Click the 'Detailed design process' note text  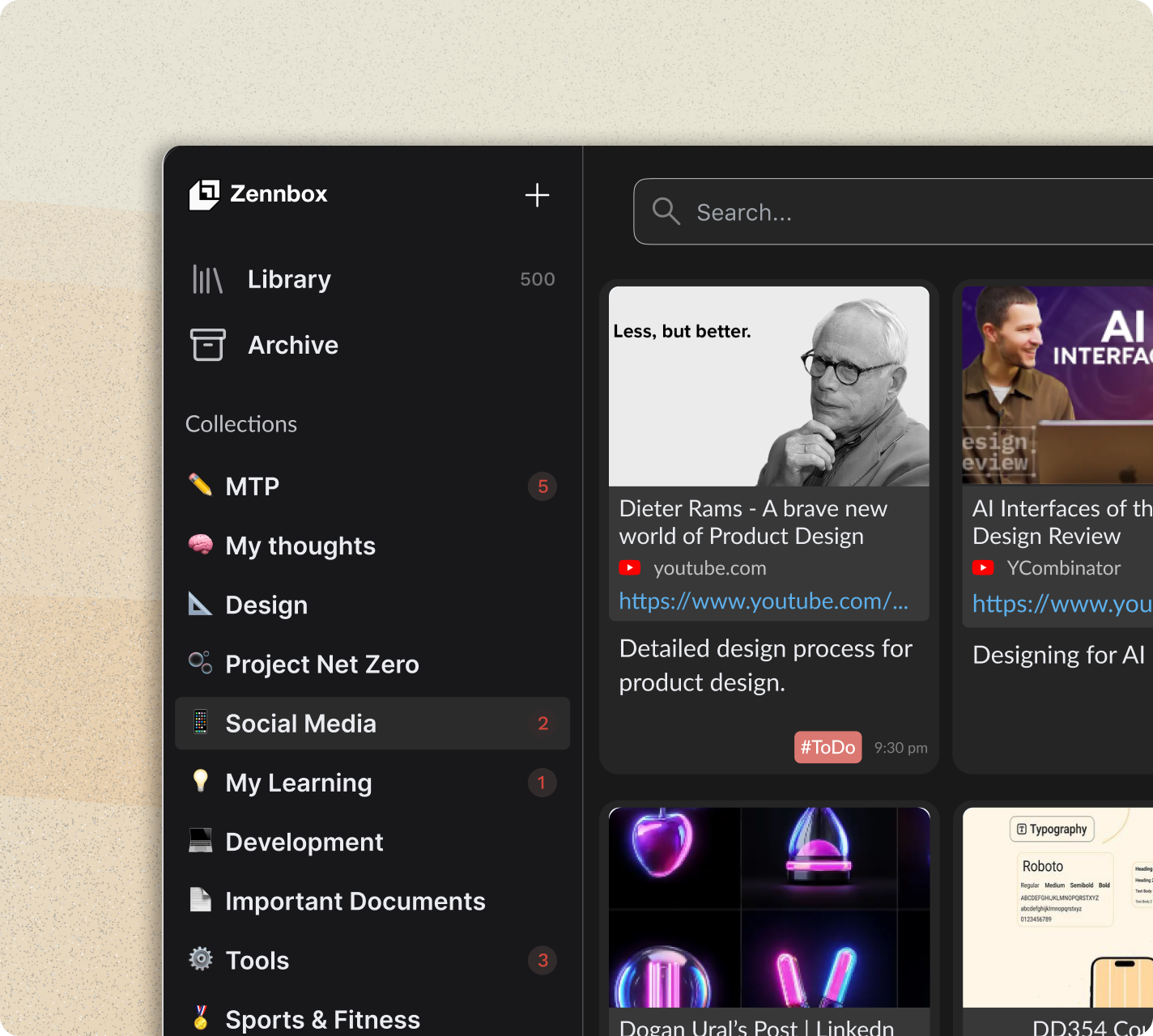tap(765, 665)
